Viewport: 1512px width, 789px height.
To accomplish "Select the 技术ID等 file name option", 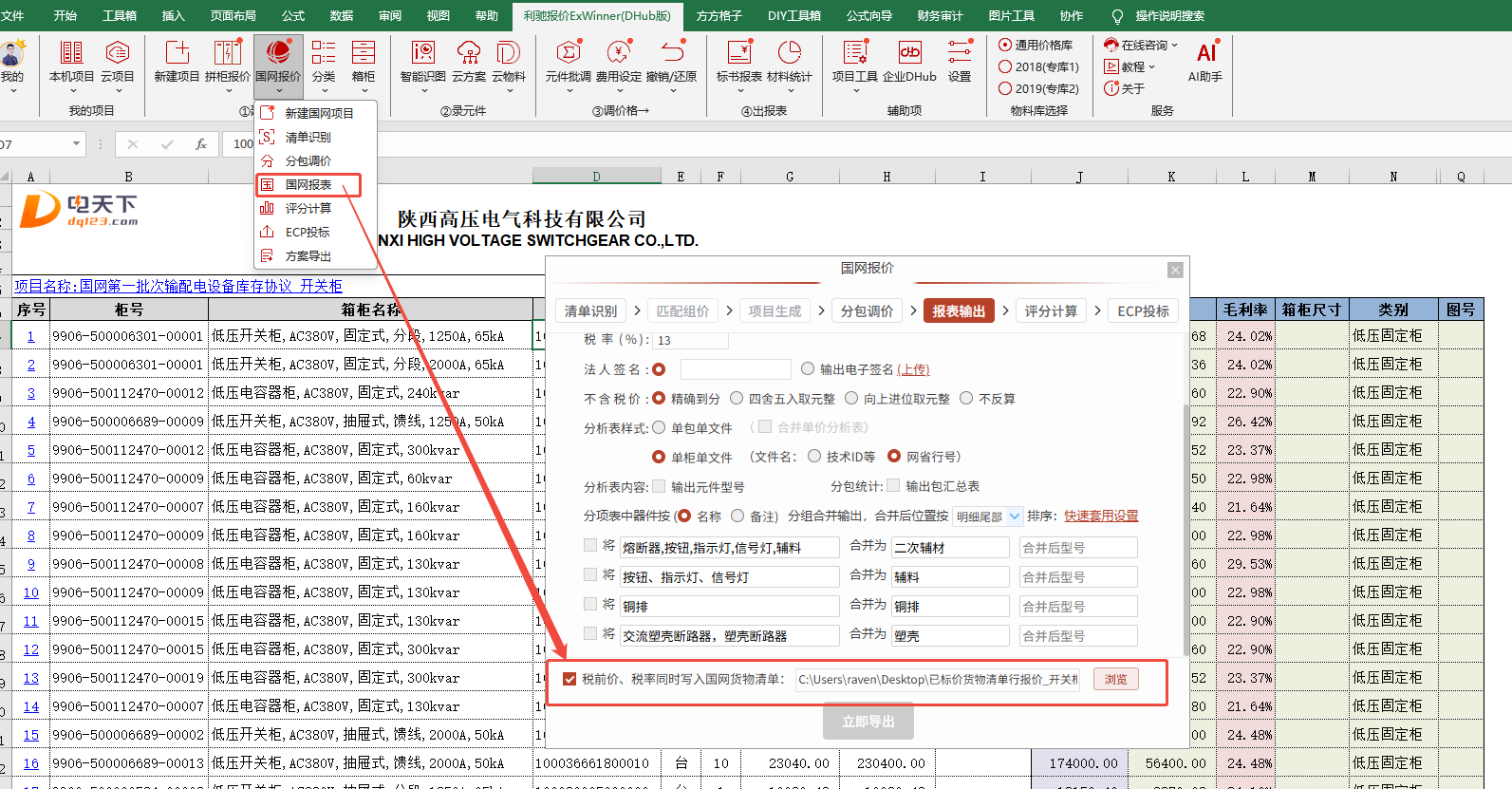I will click(814, 456).
